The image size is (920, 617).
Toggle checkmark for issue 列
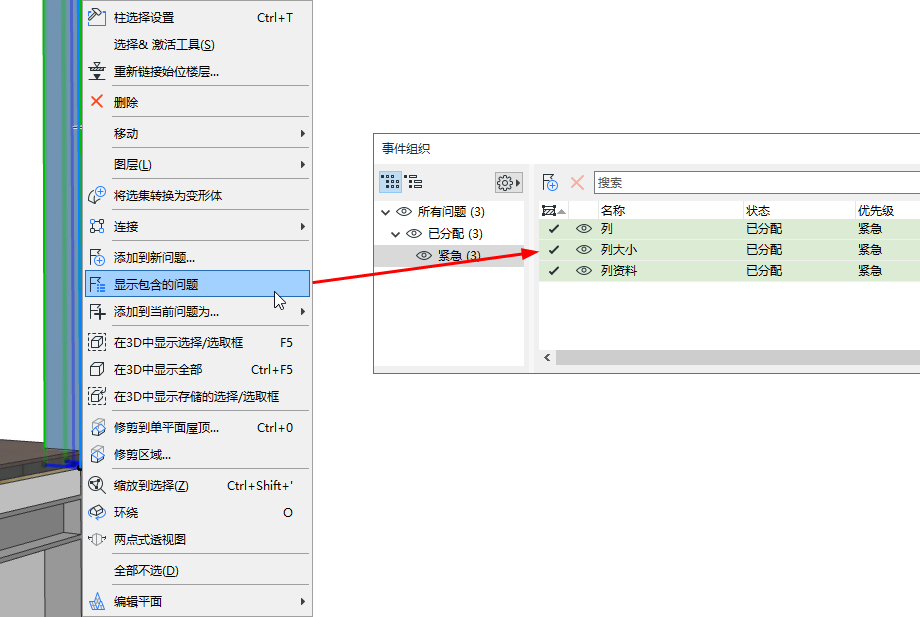click(x=553, y=229)
